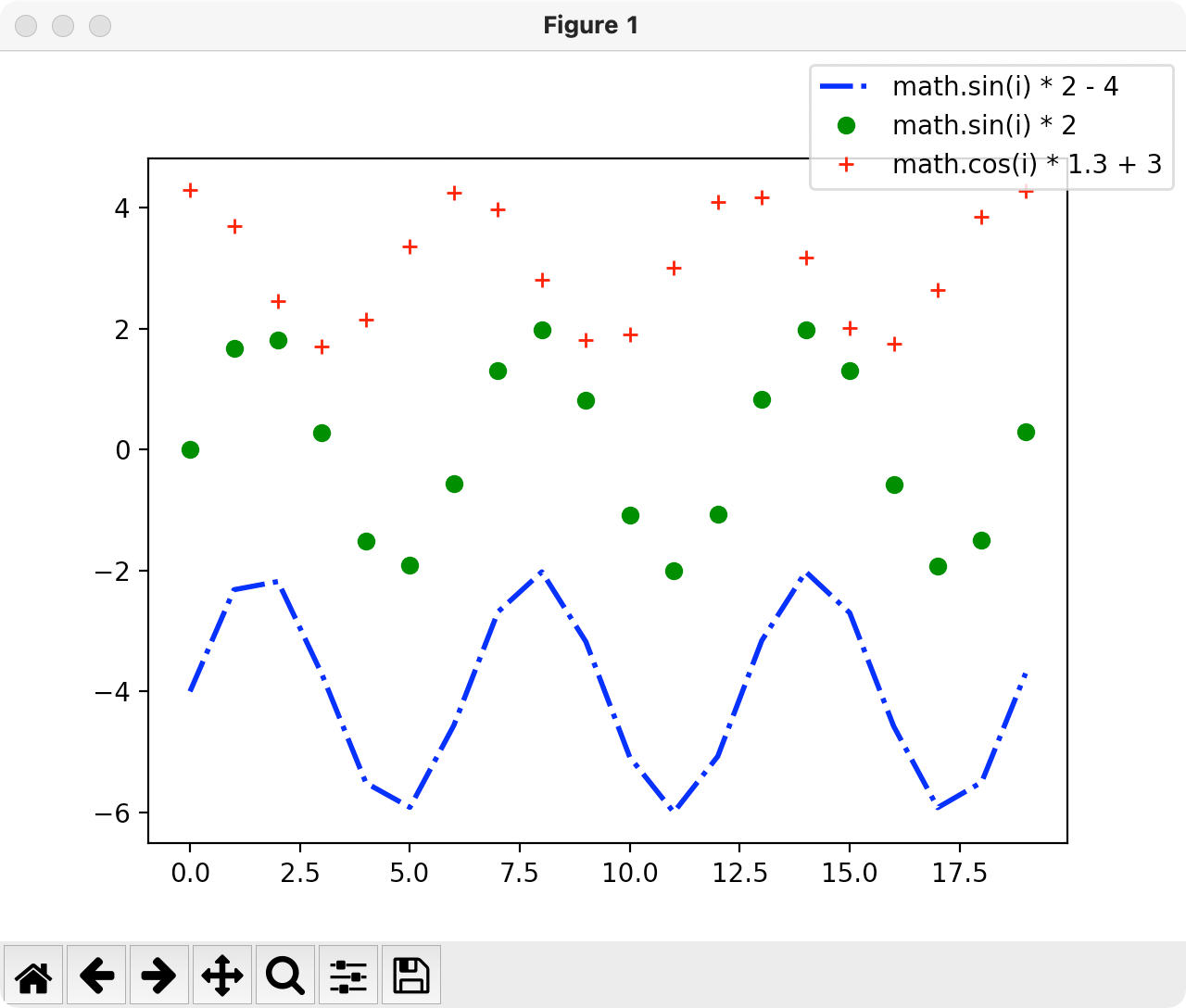Click the "Figure 1" window title
1186x1008 pixels.
click(x=591, y=25)
